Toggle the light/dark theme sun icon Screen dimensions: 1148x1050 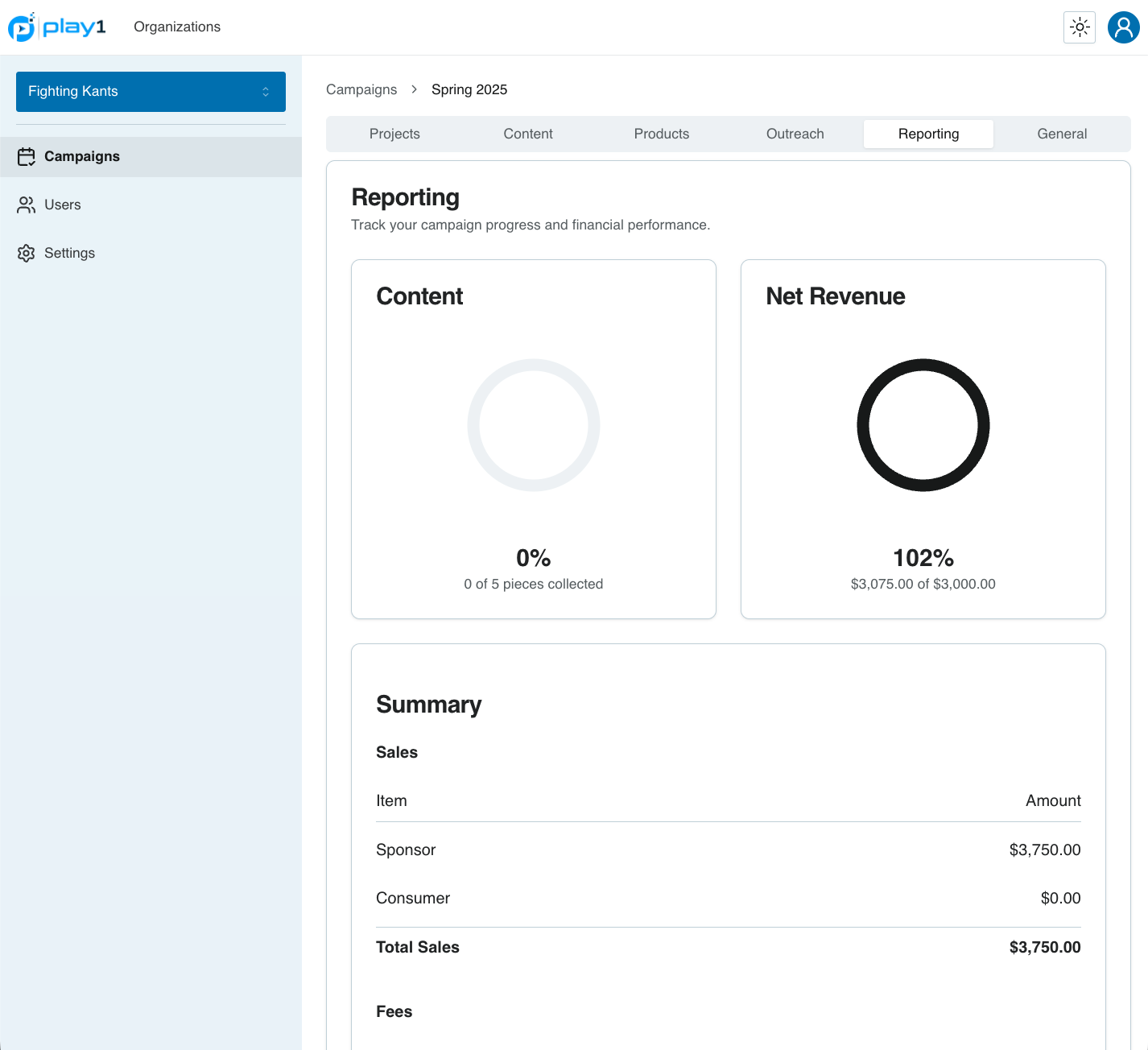tap(1080, 27)
